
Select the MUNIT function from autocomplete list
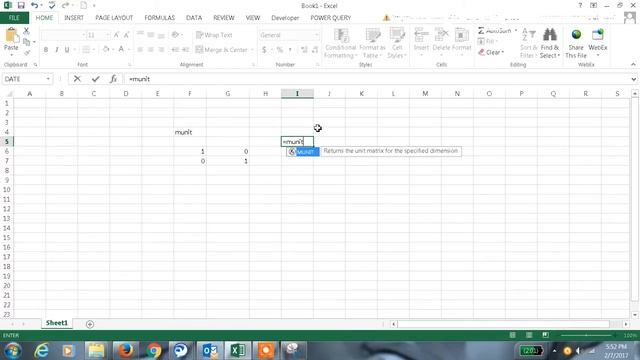pos(303,152)
